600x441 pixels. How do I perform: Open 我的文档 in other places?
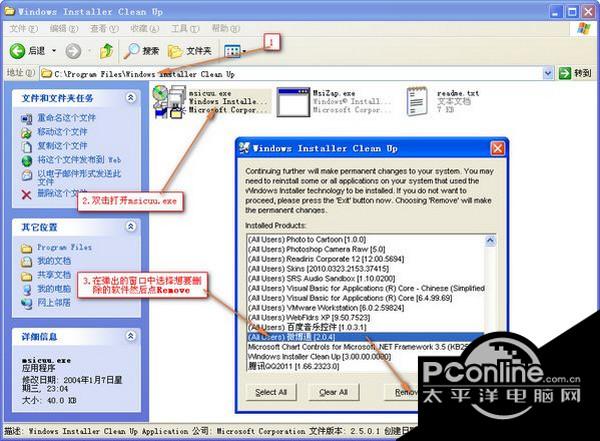point(54,261)
